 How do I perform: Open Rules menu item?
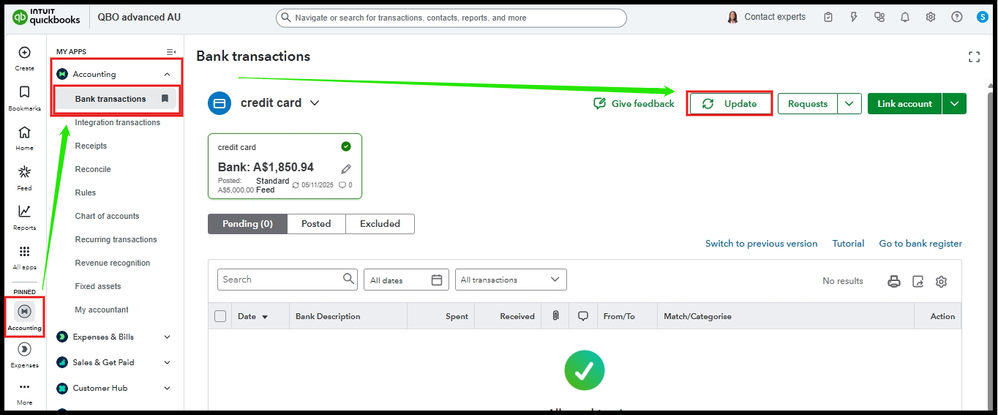[85, 192]
